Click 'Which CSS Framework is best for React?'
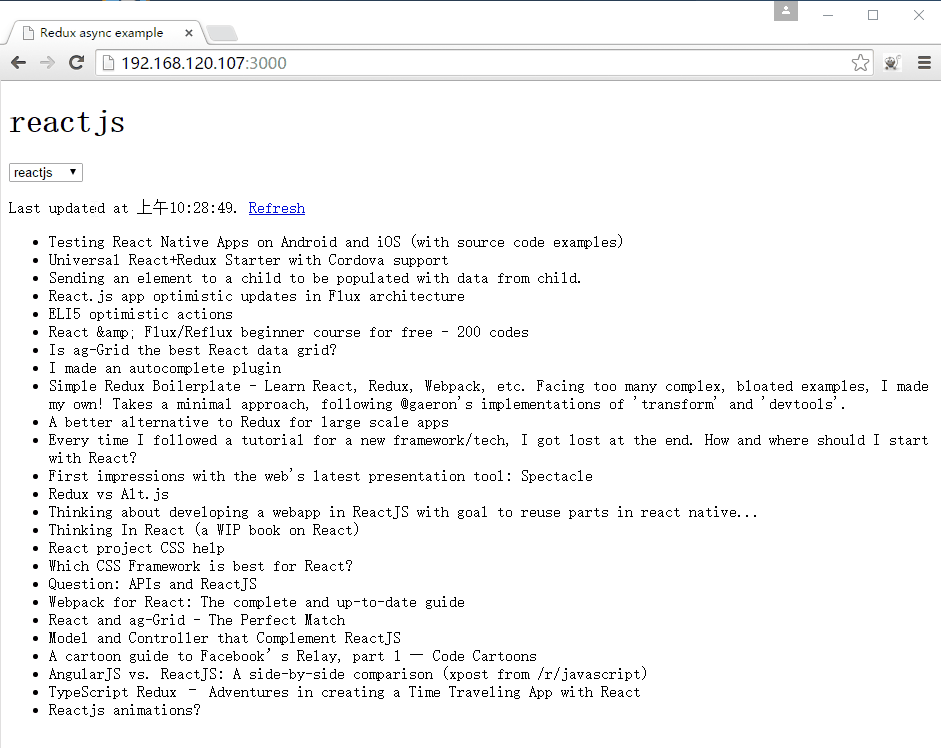Screen dimensions: 941x748 tap(200, 566)
